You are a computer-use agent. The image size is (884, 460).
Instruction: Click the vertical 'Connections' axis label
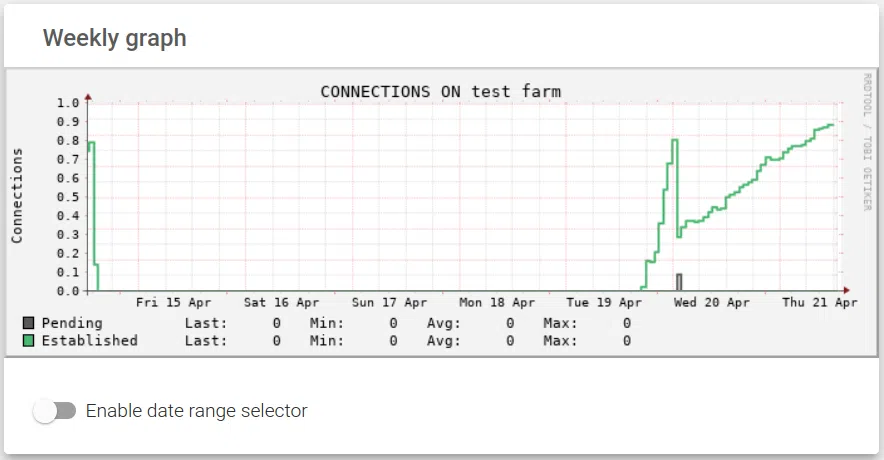17,195
